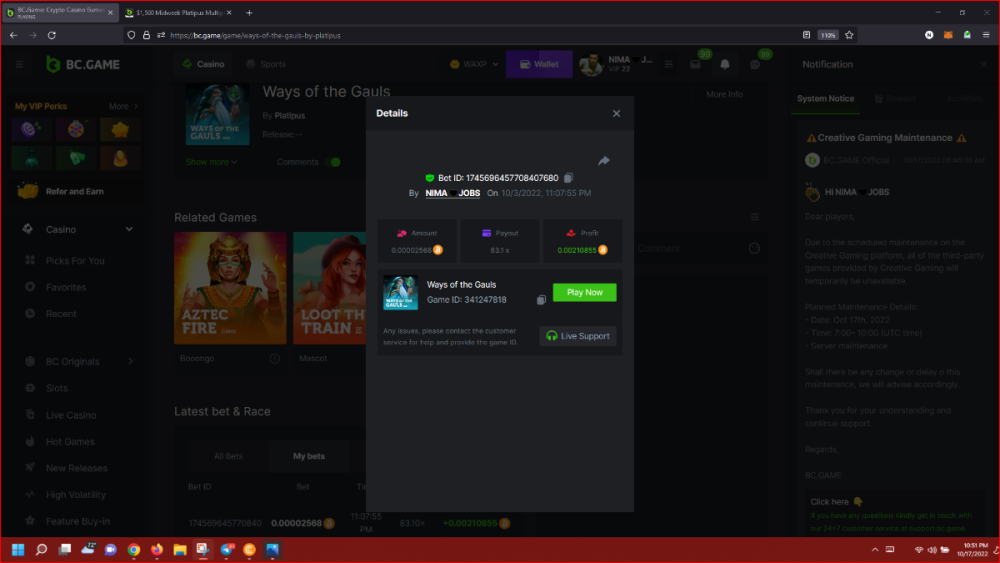Image resolution: width=1000 pixels, height=563 pixels.
Task: Open Live Support chat
Action: (x=578, y=336)
